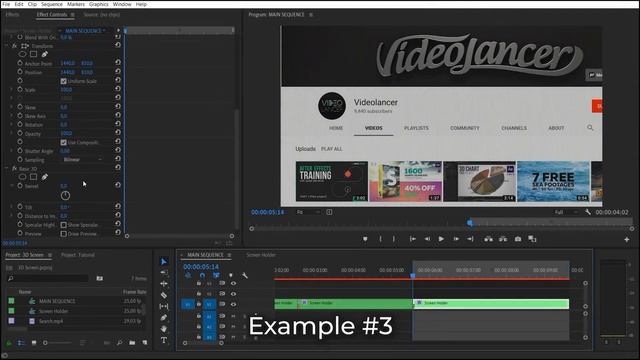Expand the Scale parameter
Viewport: 640px width, 360px height.
point(11,89)
